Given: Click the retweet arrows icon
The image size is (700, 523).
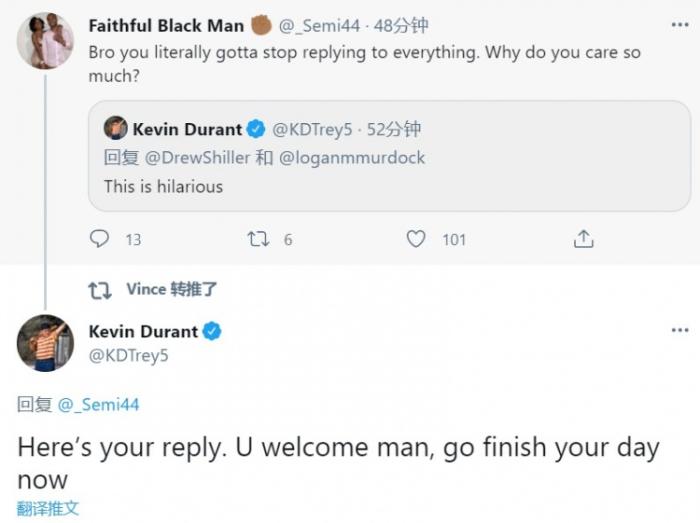Looking at the screenshot, I should pos(257,239).
